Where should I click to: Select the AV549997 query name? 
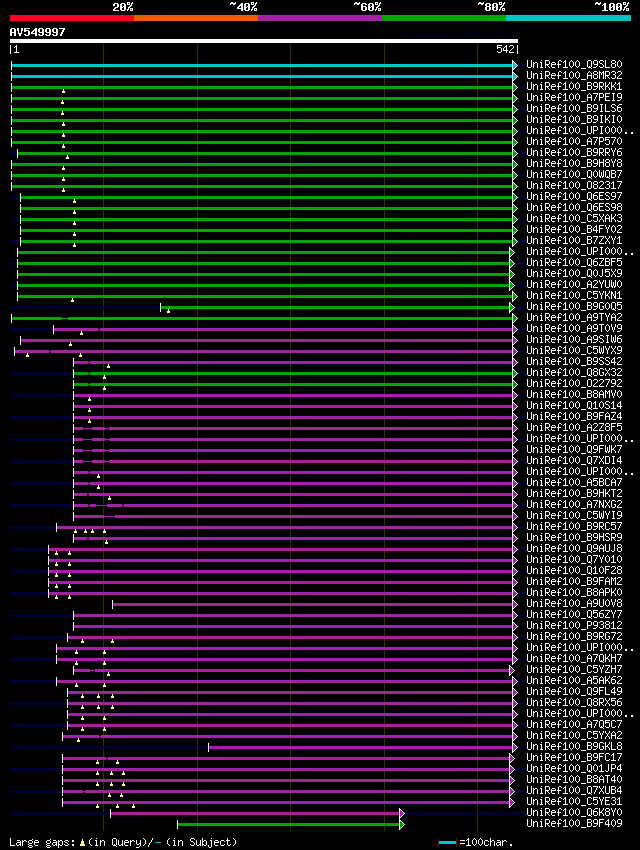[37, 32]
